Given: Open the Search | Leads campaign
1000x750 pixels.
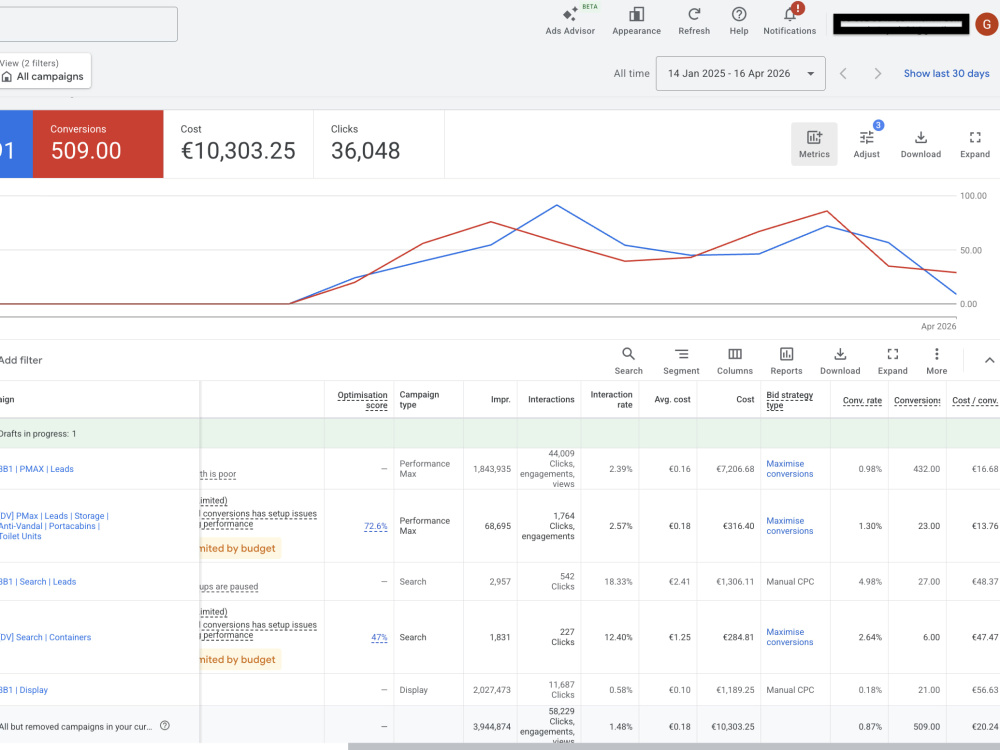Looking at the screenshot, I should (x=38, y=582).
